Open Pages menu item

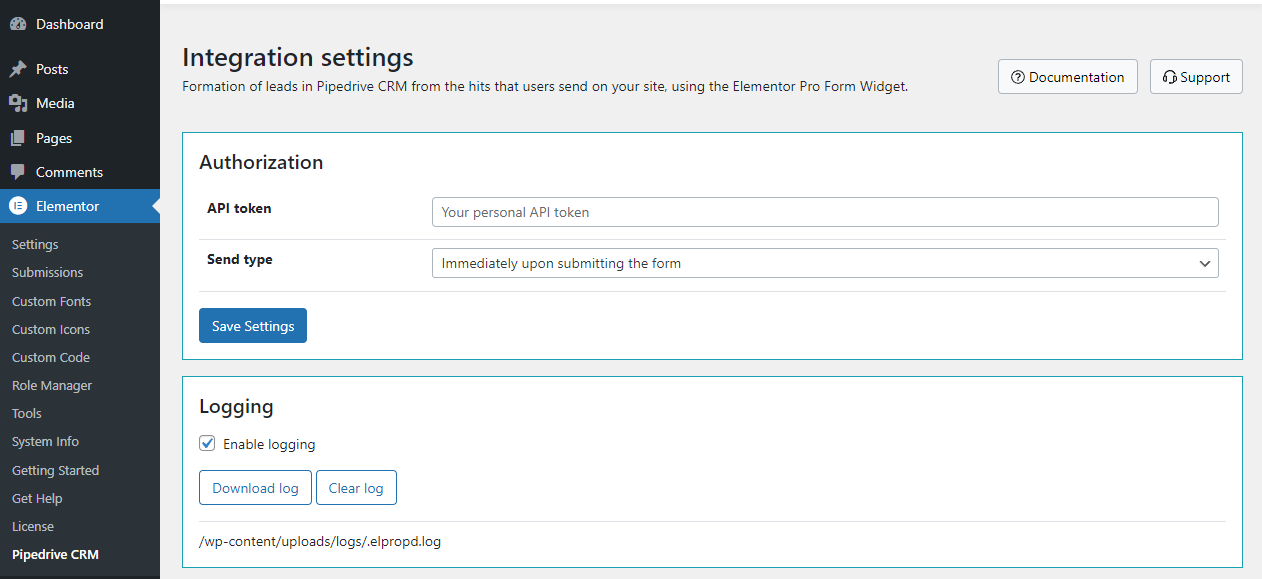coord(80,138)
